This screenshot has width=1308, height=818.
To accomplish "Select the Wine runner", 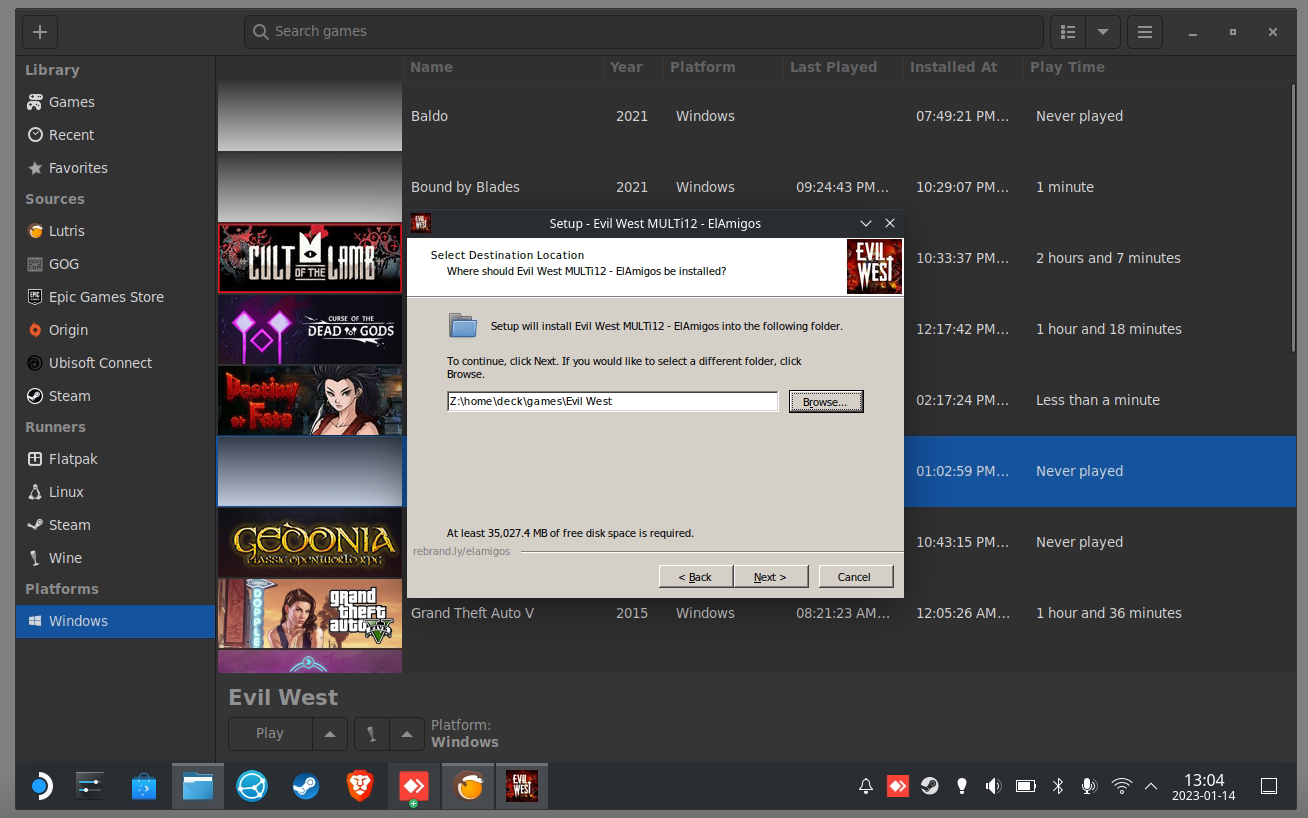I will (115, 558).
